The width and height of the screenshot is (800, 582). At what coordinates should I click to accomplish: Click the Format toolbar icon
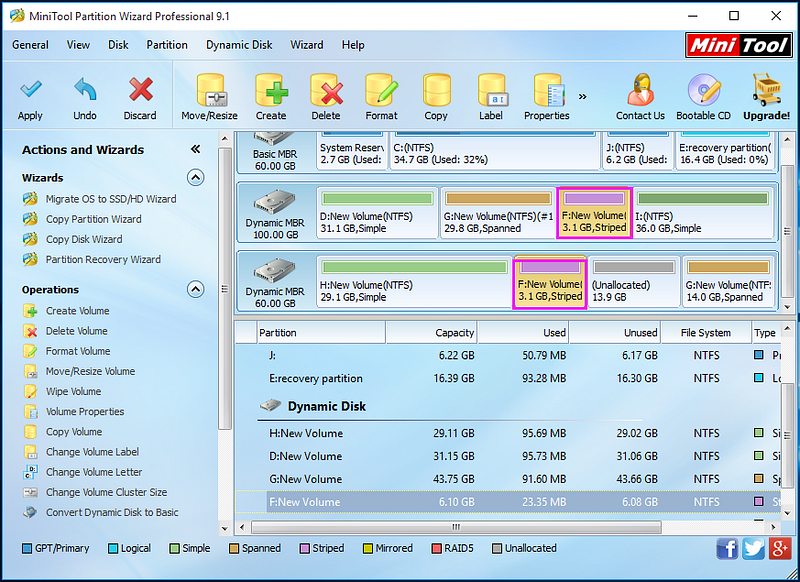381,91
